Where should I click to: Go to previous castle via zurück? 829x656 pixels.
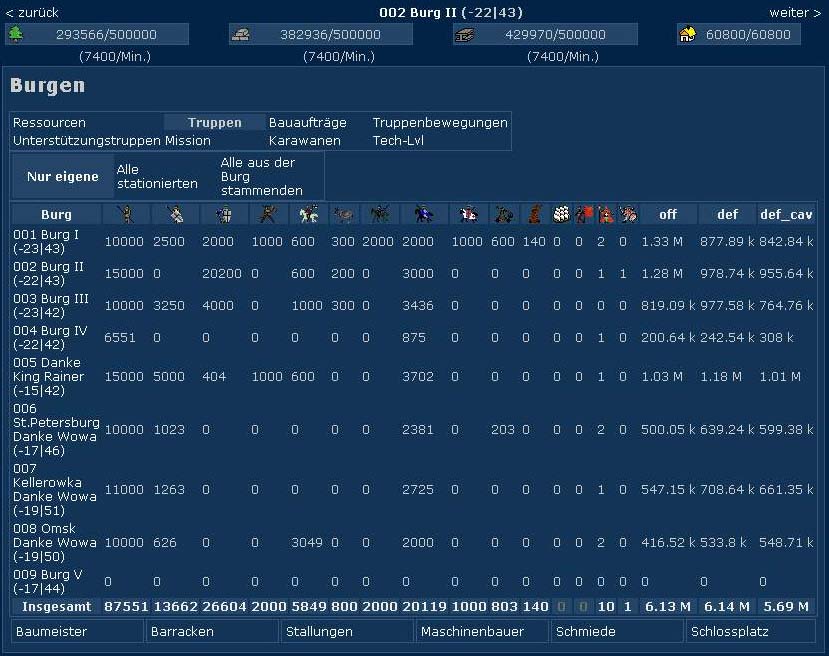coord(32,13)
